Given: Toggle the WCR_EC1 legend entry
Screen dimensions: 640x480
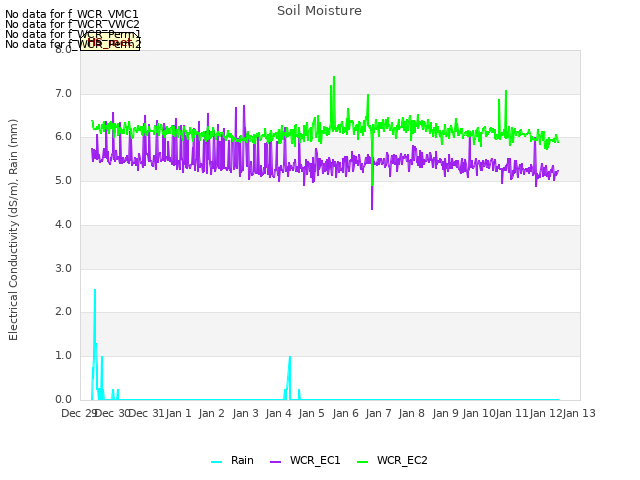Looking at the screenshot, I should coord(305,460).
